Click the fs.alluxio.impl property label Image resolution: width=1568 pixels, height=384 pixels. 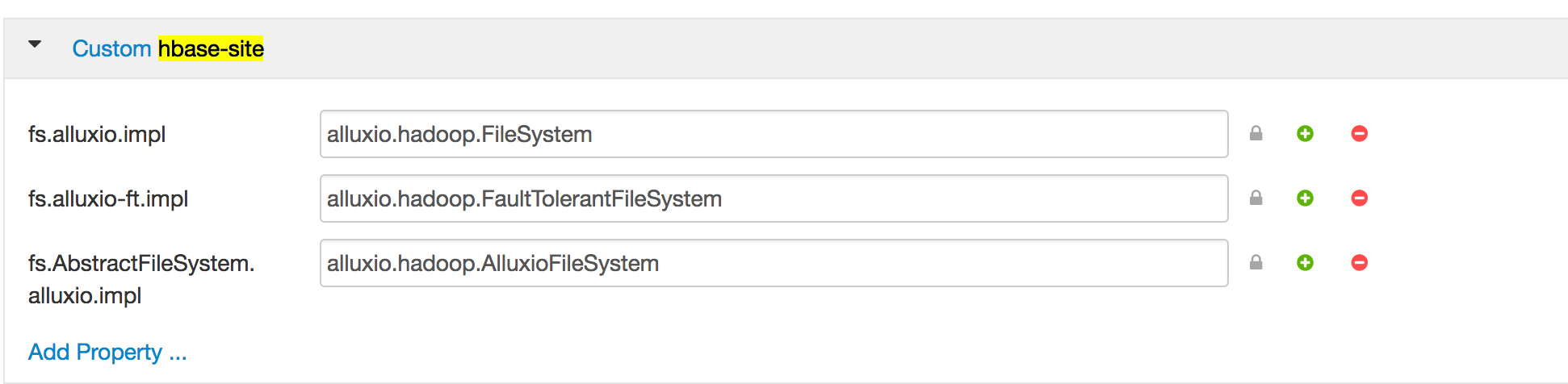click(x=97, y=135)
